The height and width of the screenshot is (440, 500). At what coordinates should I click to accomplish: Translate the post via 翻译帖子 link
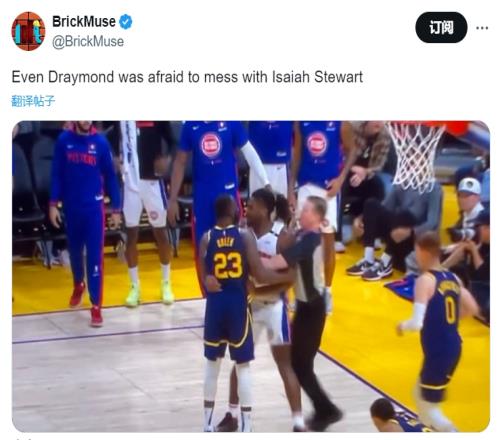[33, 101]
